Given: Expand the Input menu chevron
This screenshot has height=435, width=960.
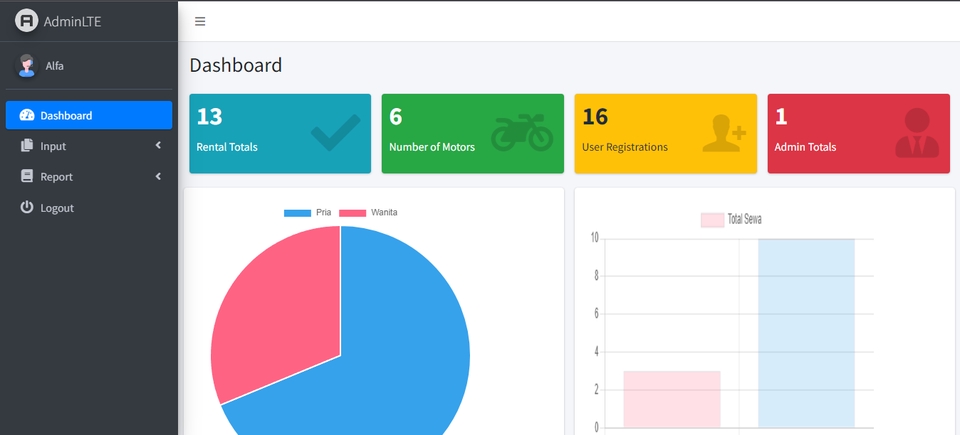Looking at the screenshot, I should pos(158,145).
